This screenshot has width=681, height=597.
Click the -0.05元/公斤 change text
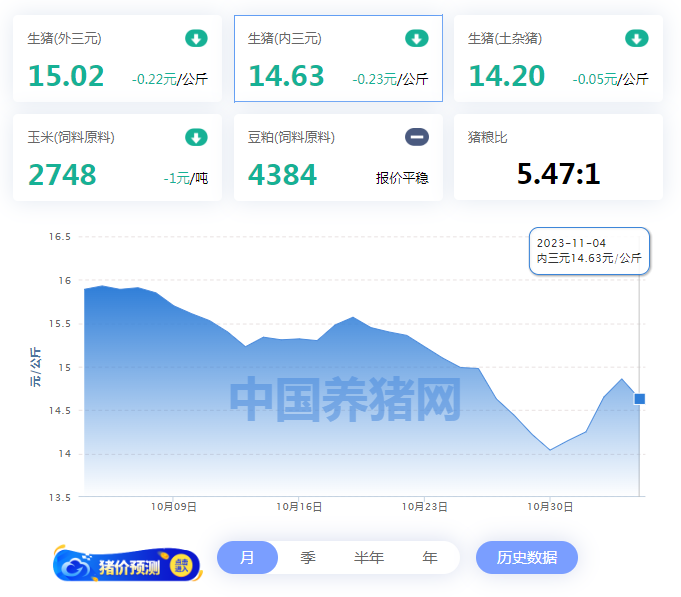tap(610, 79)
